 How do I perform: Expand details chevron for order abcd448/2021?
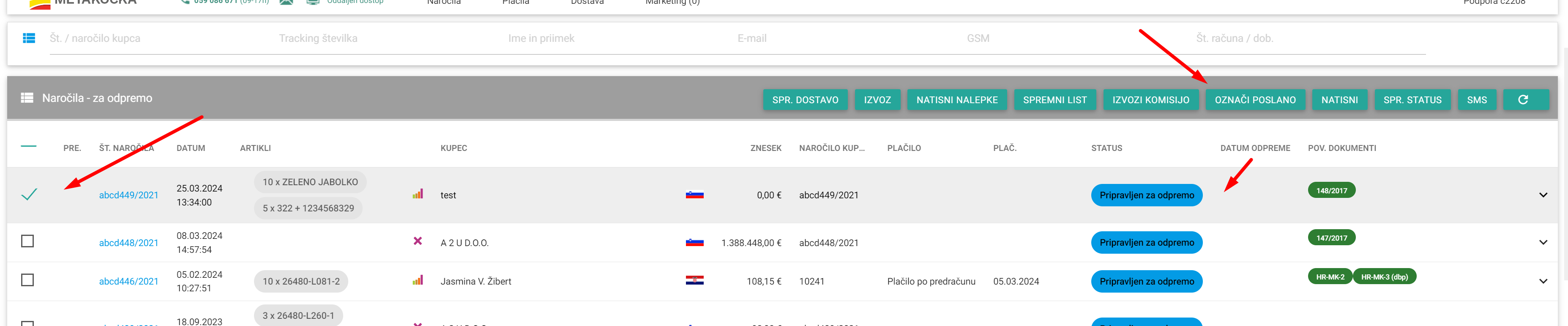click(1543, 243)
